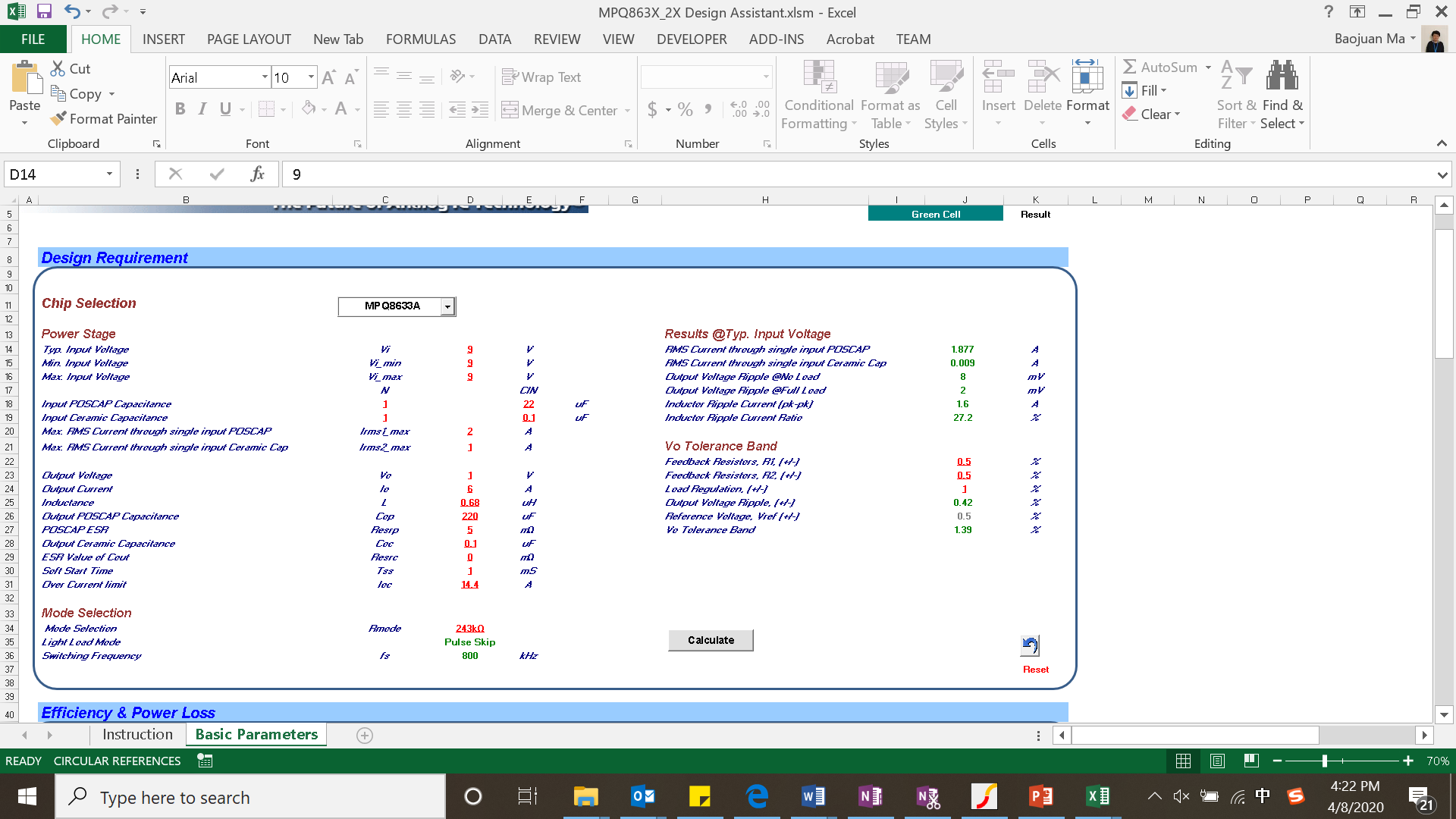Collapse the ribbon with the chevron arrow
The image size is (1456, 819).
pyautogui.click(x=1442, y=143)
